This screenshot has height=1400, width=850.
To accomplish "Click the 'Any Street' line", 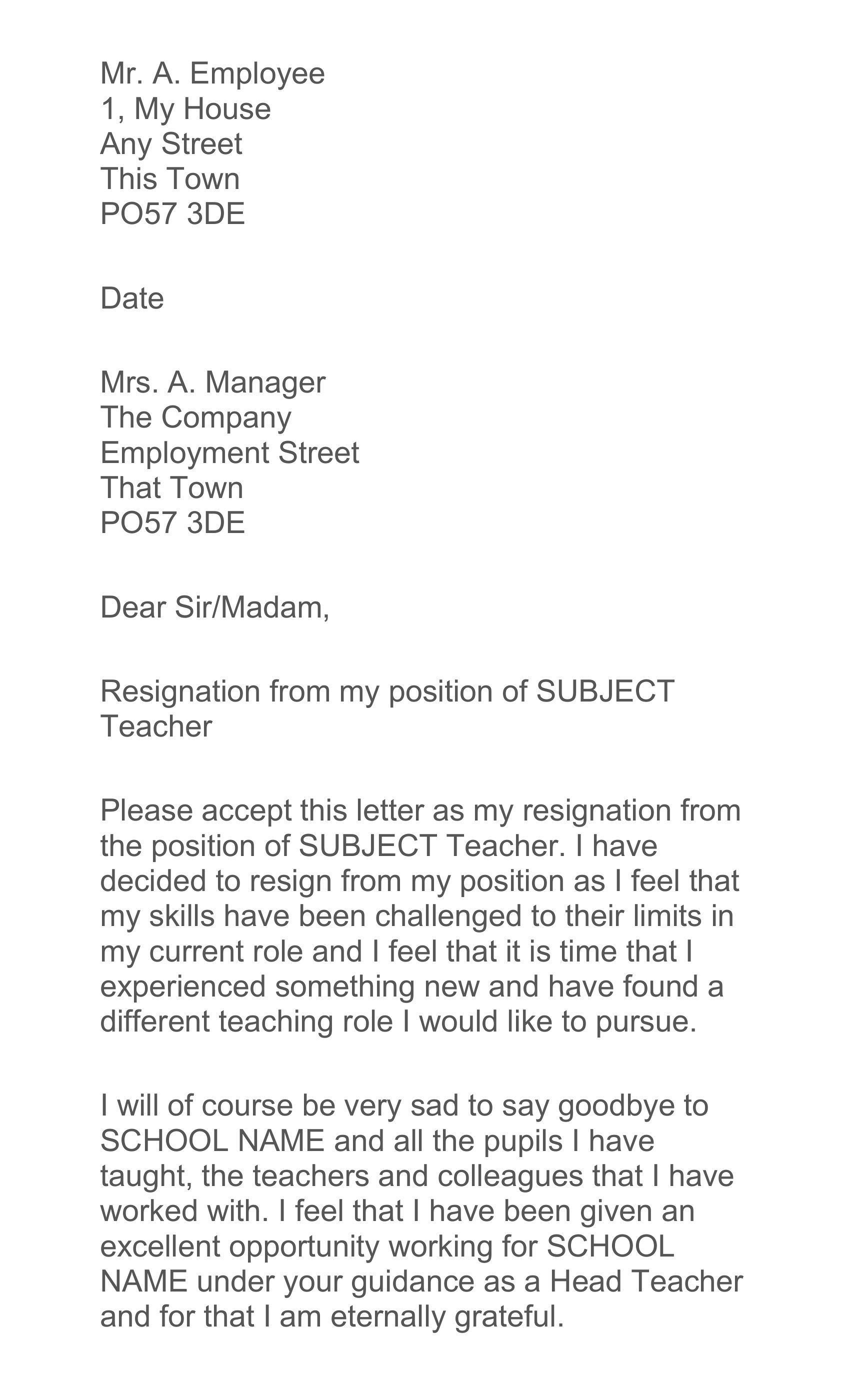I will coord(171,144).
